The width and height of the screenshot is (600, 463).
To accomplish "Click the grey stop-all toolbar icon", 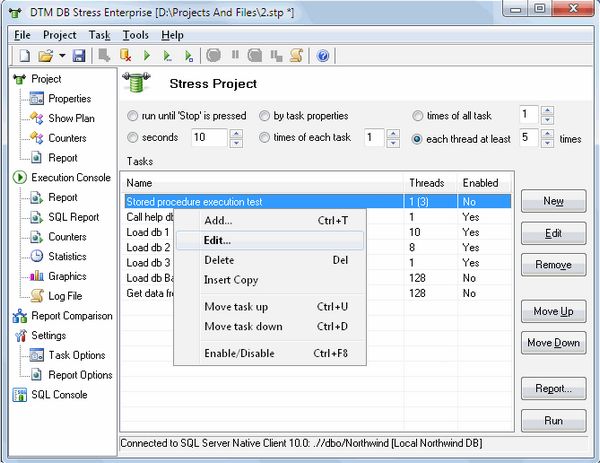I will tap(255, 56).
